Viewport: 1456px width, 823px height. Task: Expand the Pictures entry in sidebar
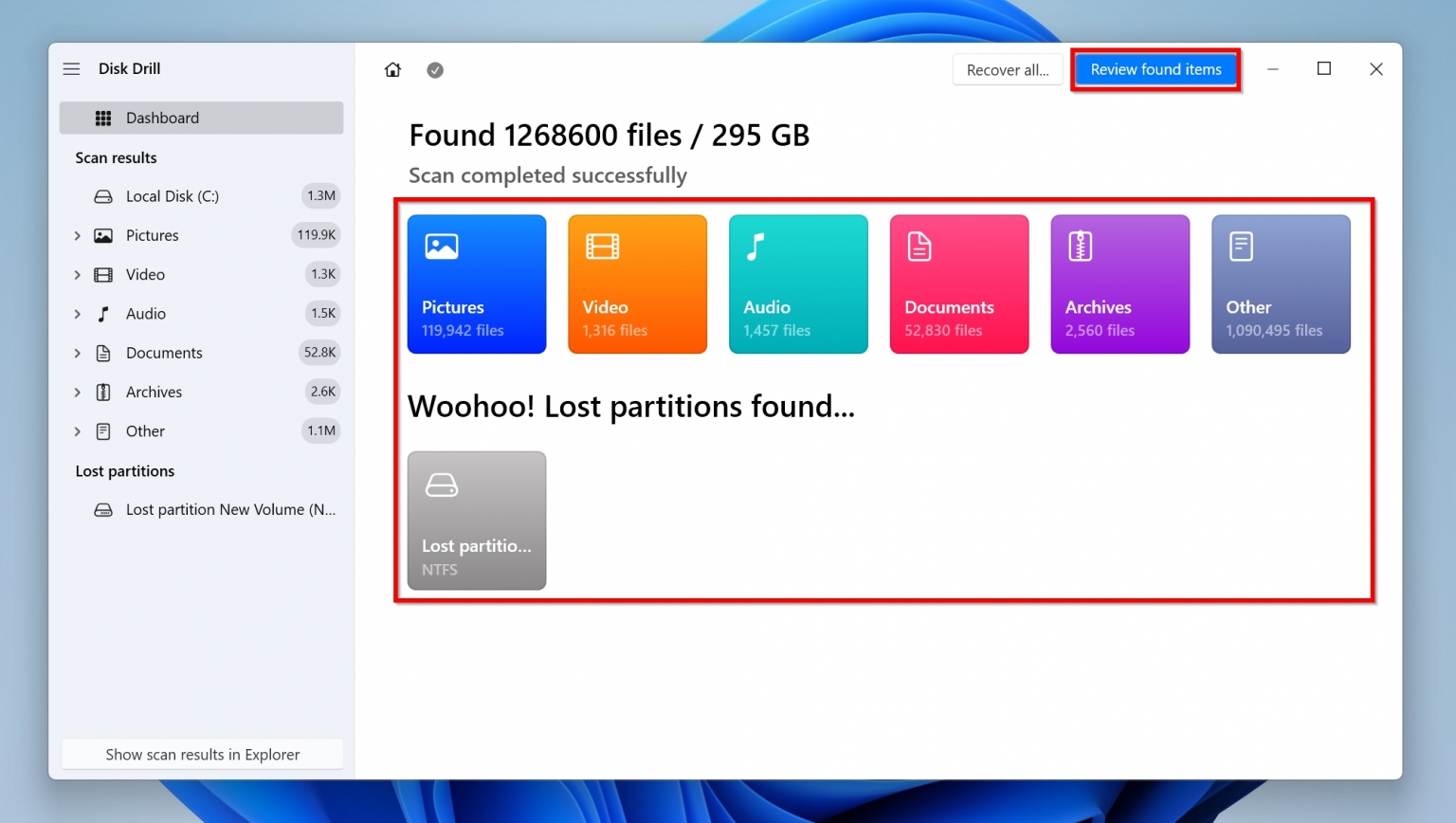click(x=78, y=235)
